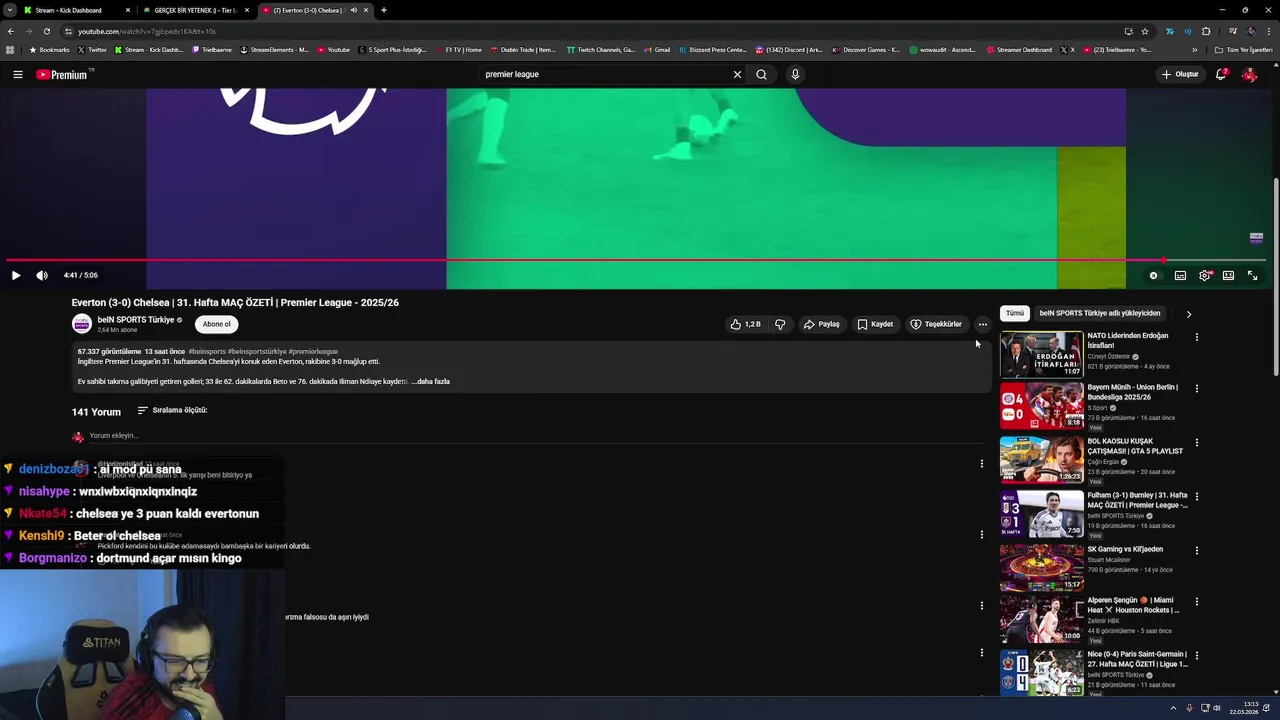Open Bayern Münih - Union Berlin thumbnail
This screenshot has height=720, width=1280.
click(1041, 405)
